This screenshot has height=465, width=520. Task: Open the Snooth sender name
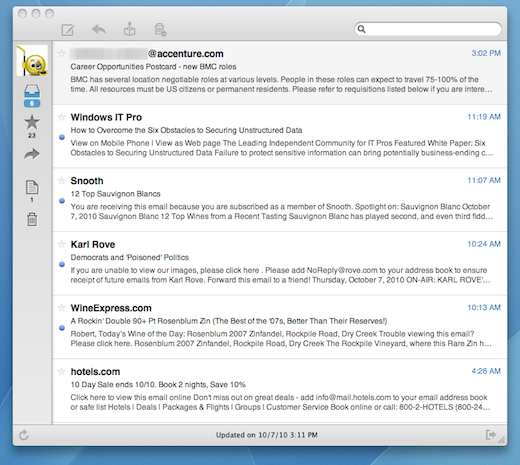(x=87, y=181)
